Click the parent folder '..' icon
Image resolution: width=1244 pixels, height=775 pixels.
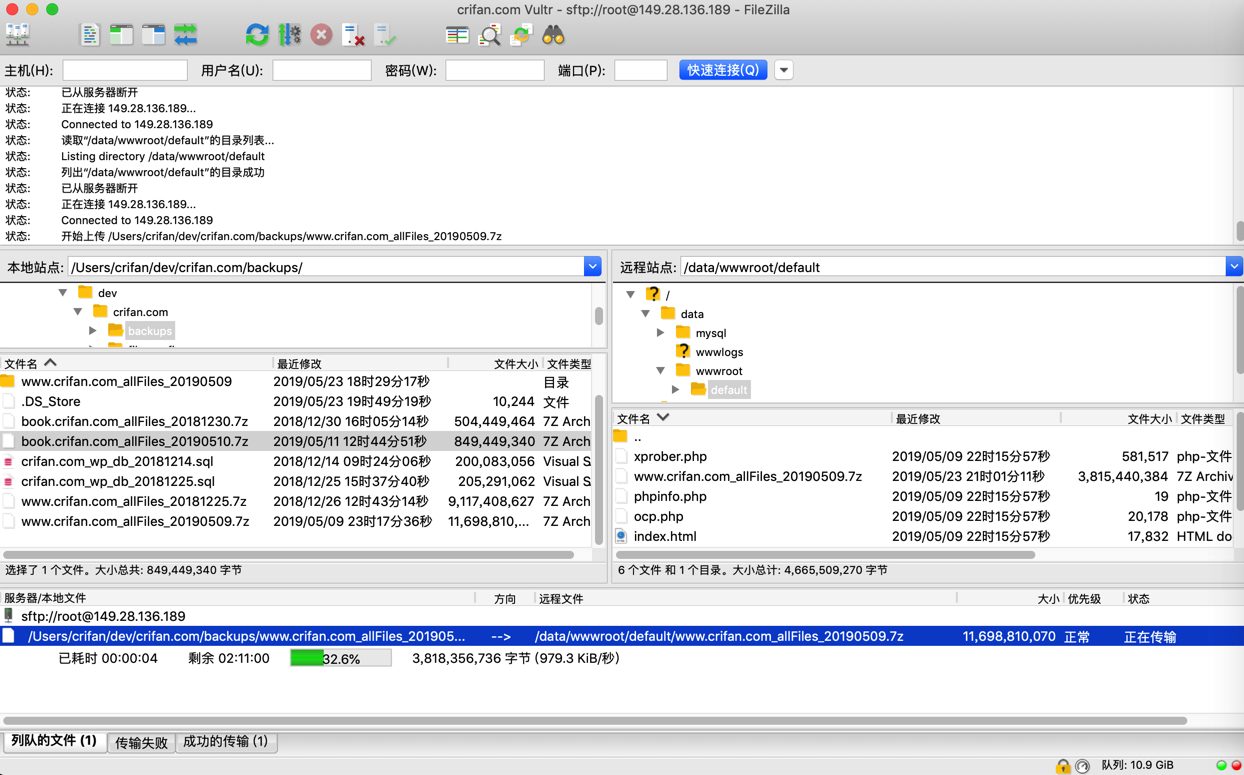621,437
